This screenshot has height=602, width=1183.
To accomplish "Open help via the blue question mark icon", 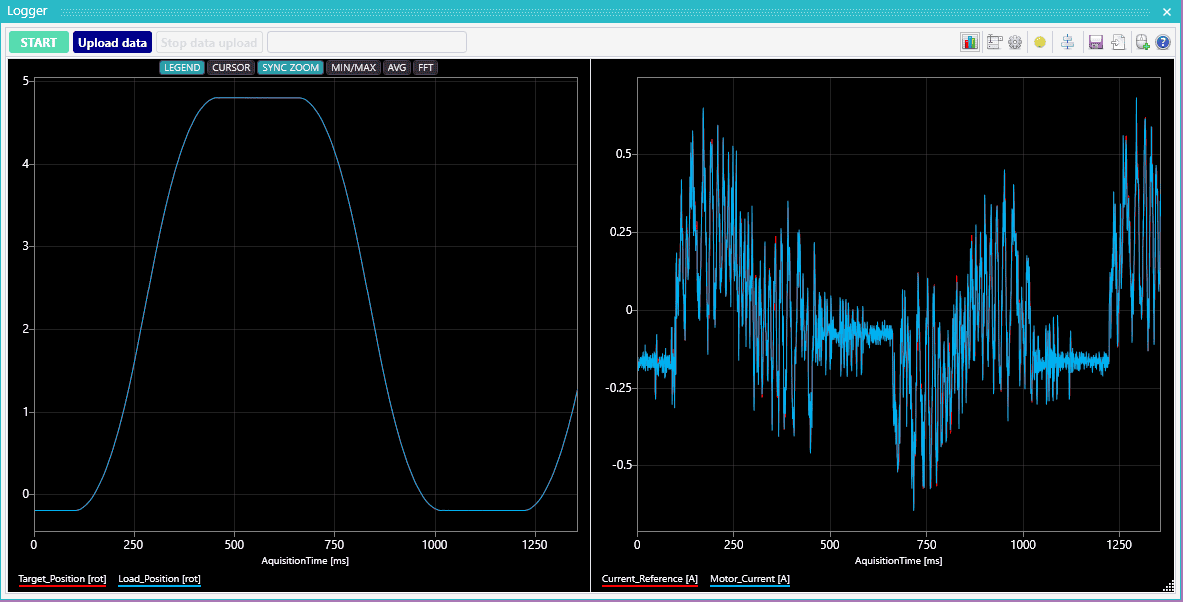I will click(1163, 42).
